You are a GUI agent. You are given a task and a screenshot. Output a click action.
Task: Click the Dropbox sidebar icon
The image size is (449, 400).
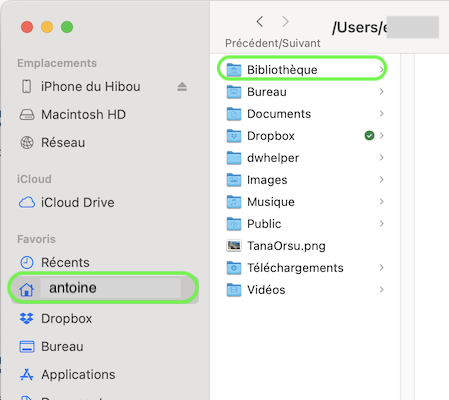[27, 318]
